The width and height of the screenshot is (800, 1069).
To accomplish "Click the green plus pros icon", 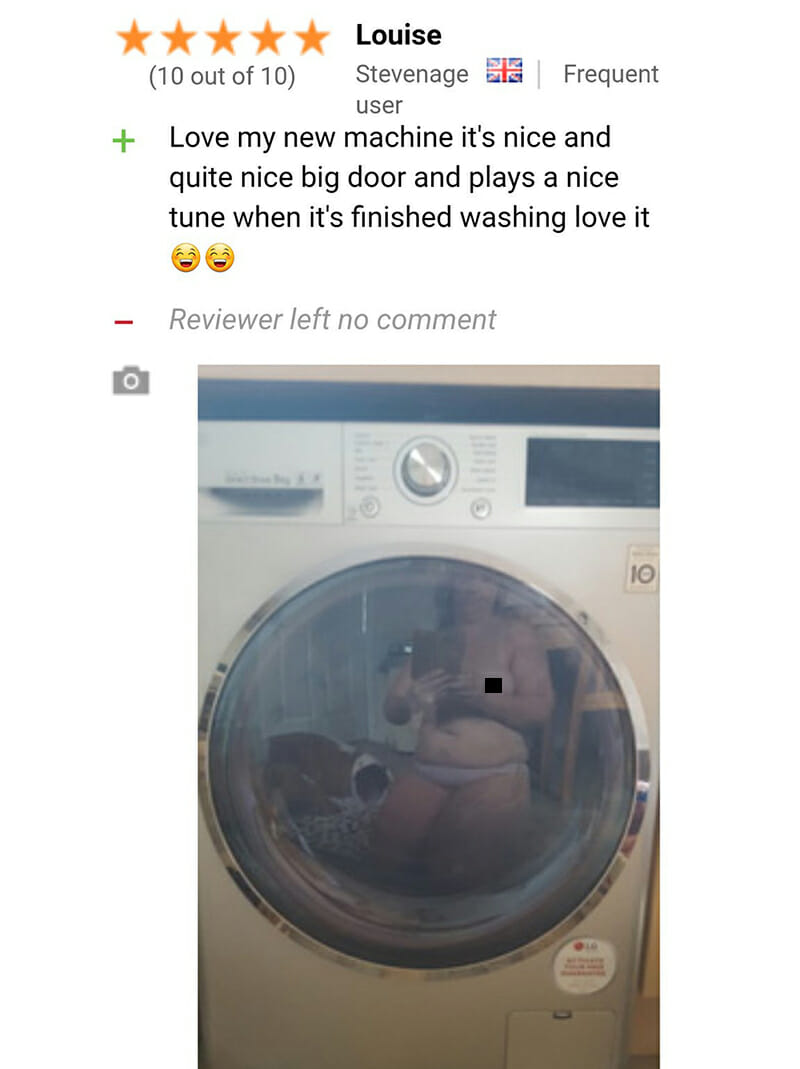I will click(x=123, y=141).
